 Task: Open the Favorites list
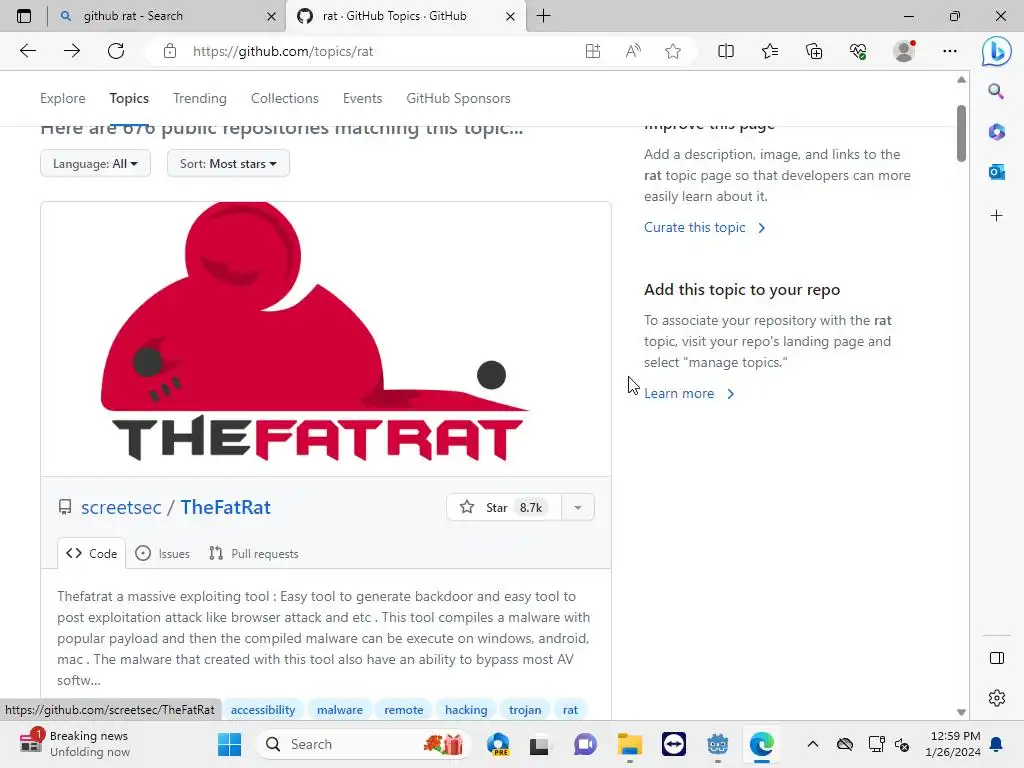click(x=770, y=51)
